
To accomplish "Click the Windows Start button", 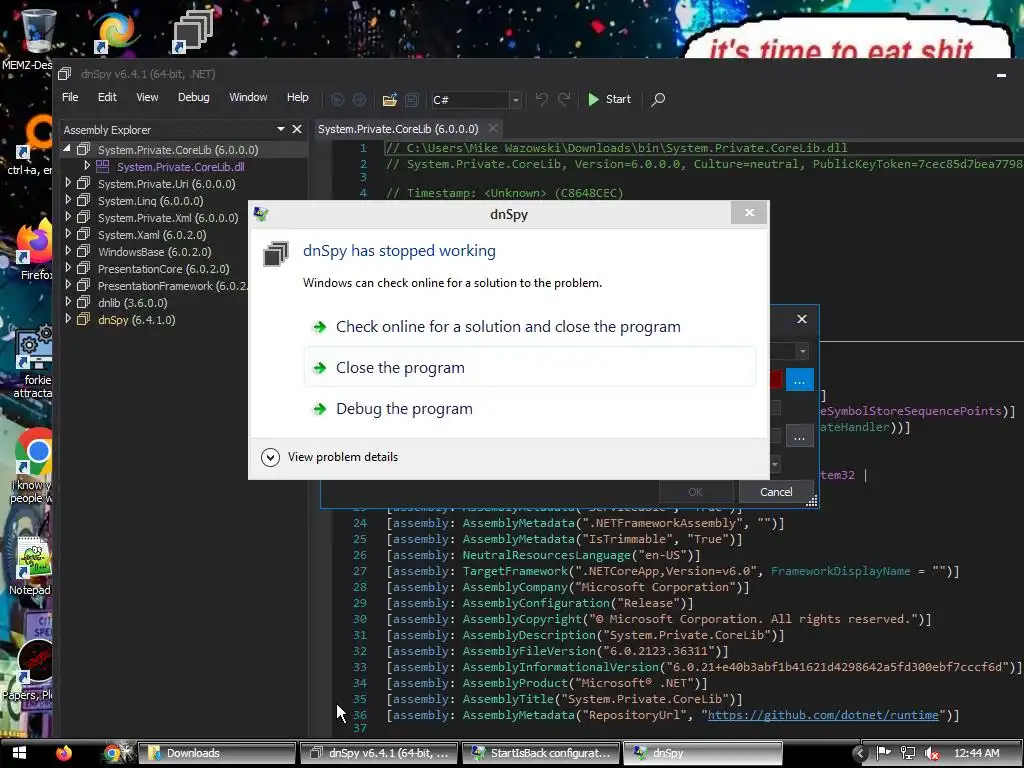I will pos(19,753).
